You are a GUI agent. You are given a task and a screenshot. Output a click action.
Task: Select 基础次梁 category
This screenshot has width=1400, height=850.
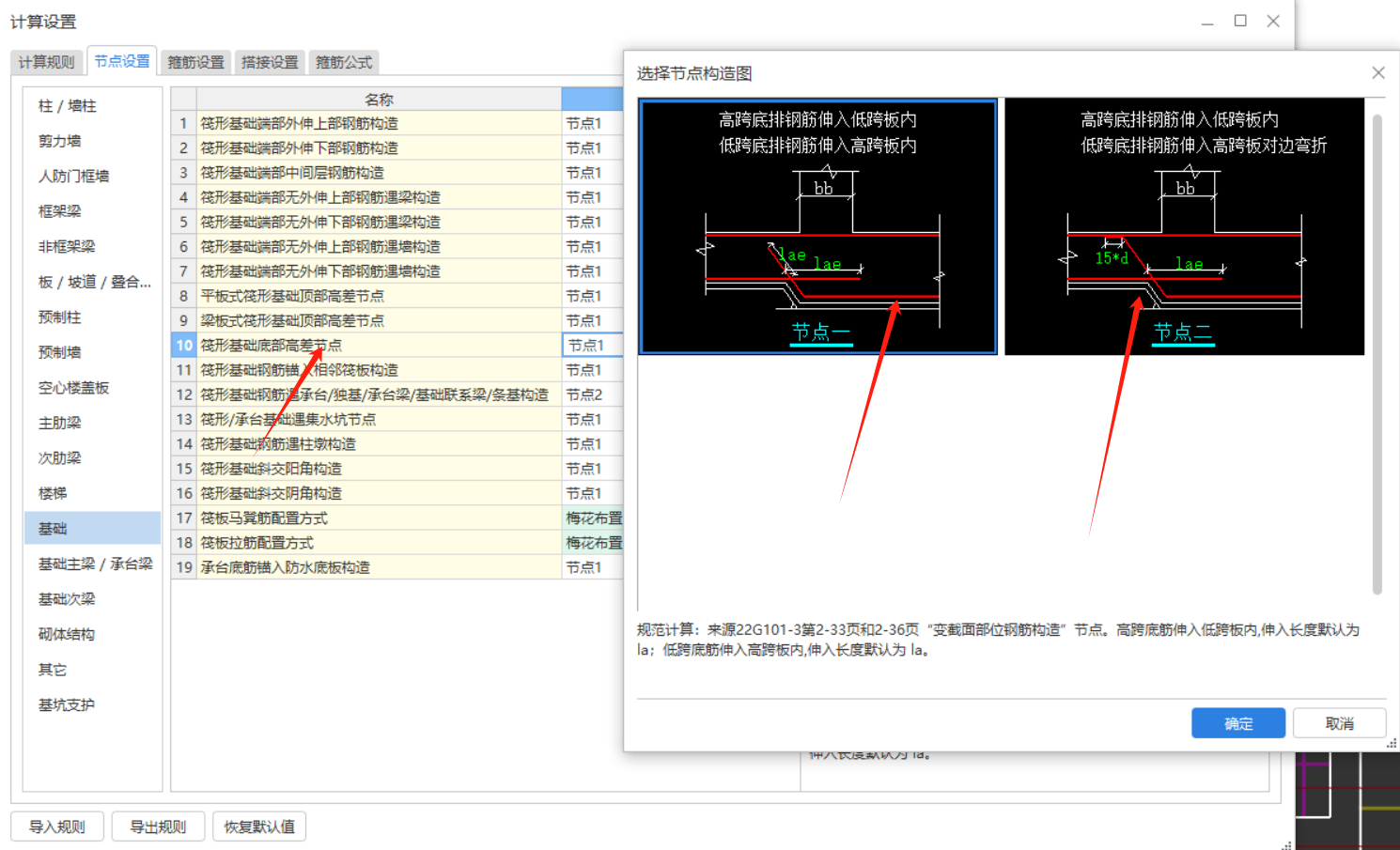92,599
